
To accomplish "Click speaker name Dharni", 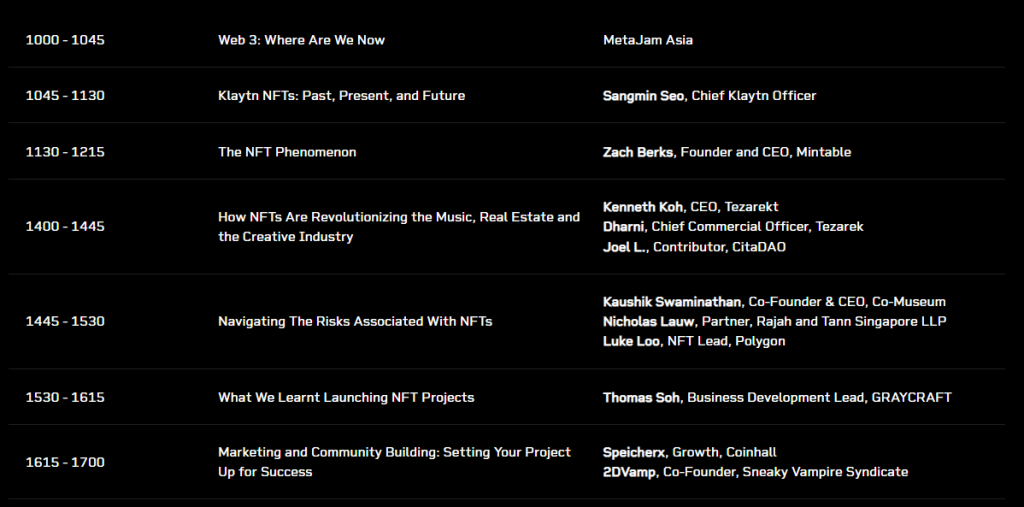I will pyautogui.click(x=624, y=226).
